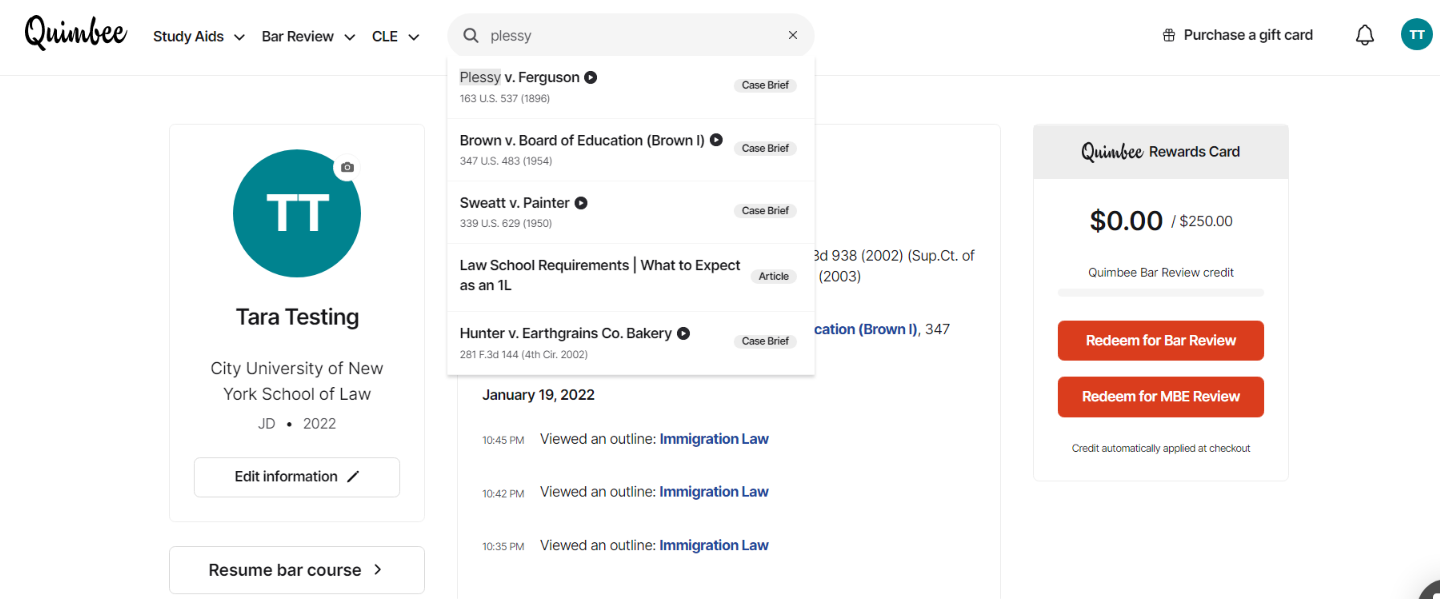The image size is (1440, 599).
Task: Open the notifications bell
Action: click(1365, 36)
